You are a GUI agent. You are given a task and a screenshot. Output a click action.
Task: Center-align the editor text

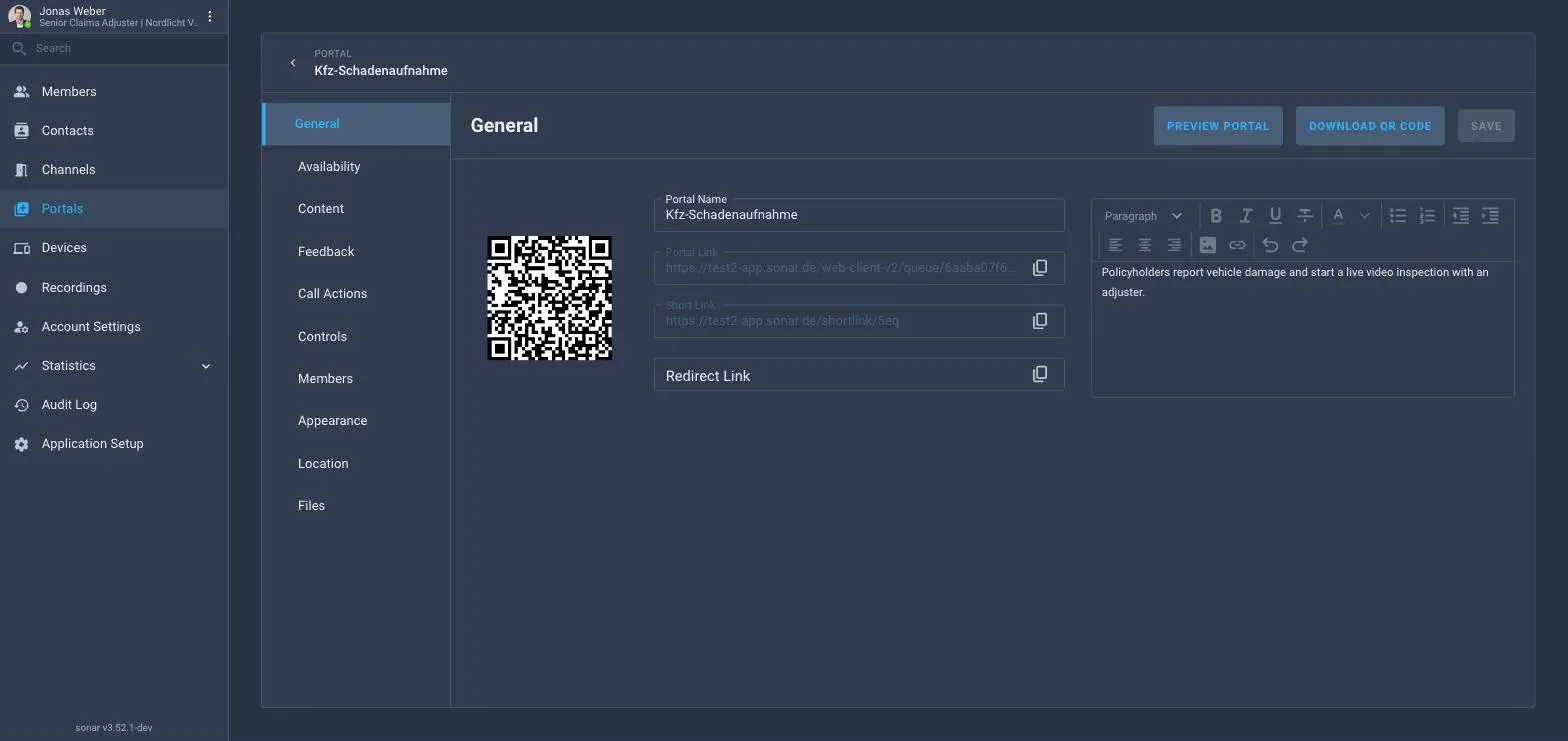click(1145, 245)
